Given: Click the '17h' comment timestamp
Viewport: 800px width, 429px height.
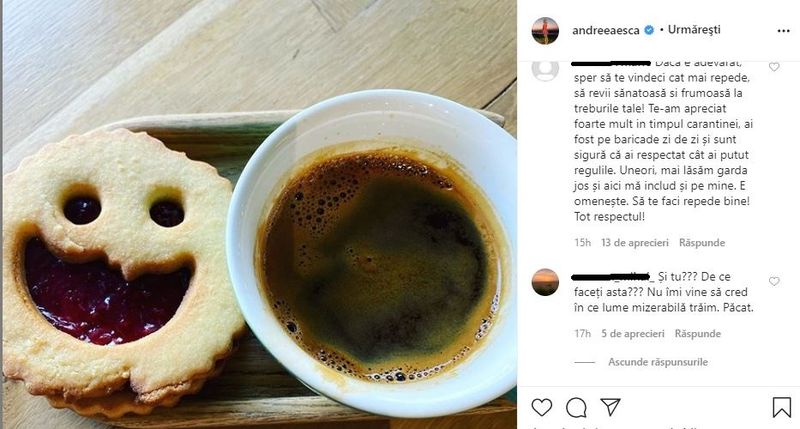Looking at the screenshot, I should pos(582,334).
